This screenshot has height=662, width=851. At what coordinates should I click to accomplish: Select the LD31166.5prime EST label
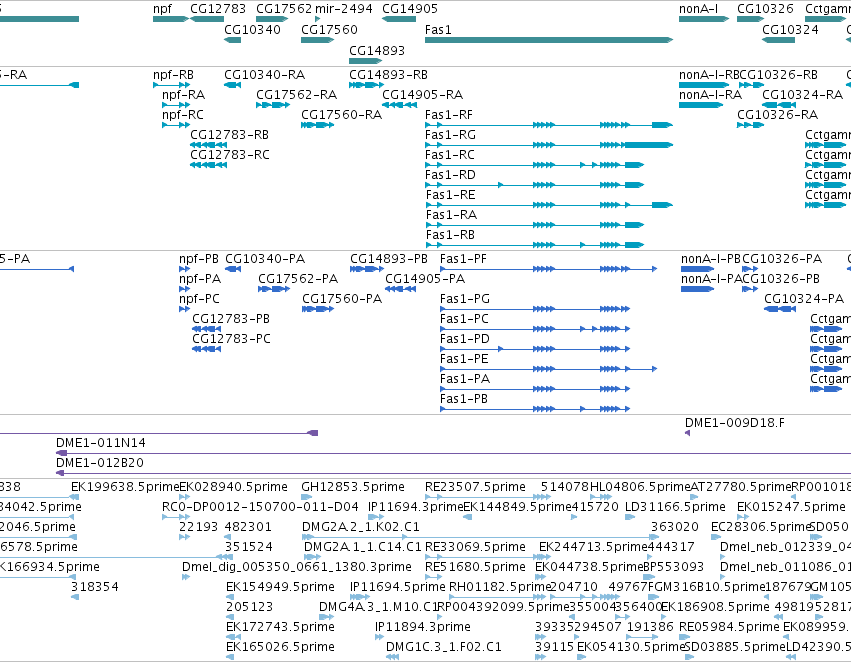click(675, 507)
